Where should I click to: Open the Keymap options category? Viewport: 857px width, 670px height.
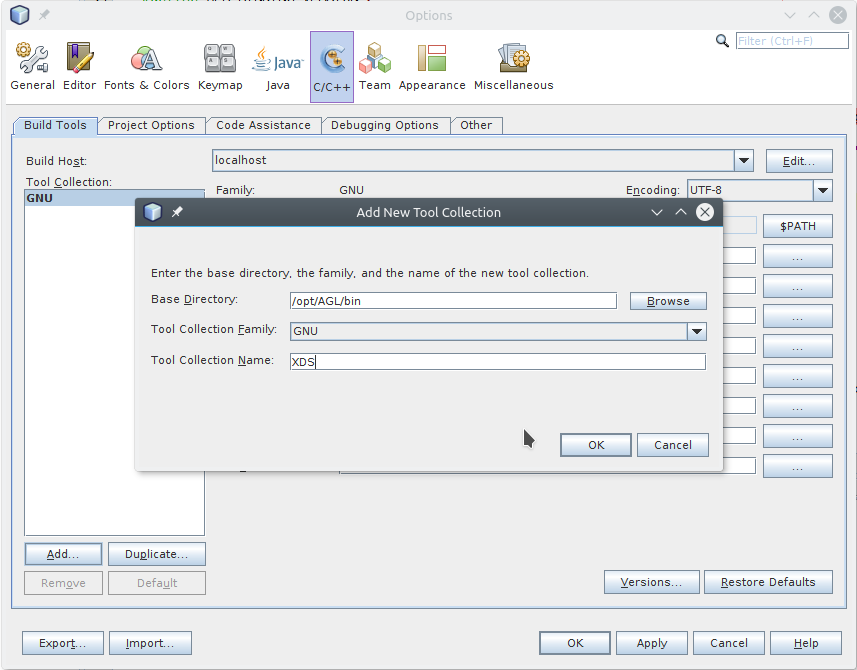point(220,67)
